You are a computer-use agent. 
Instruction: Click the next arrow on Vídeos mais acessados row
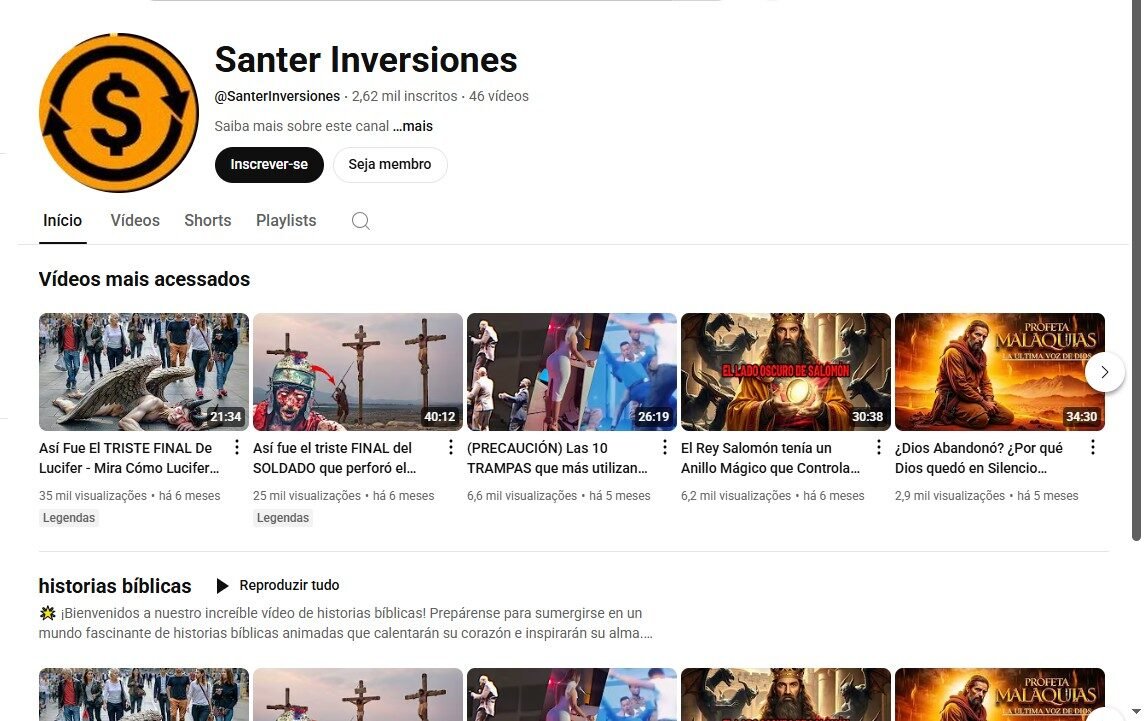pyautogui.click(x=1104, y=371)
